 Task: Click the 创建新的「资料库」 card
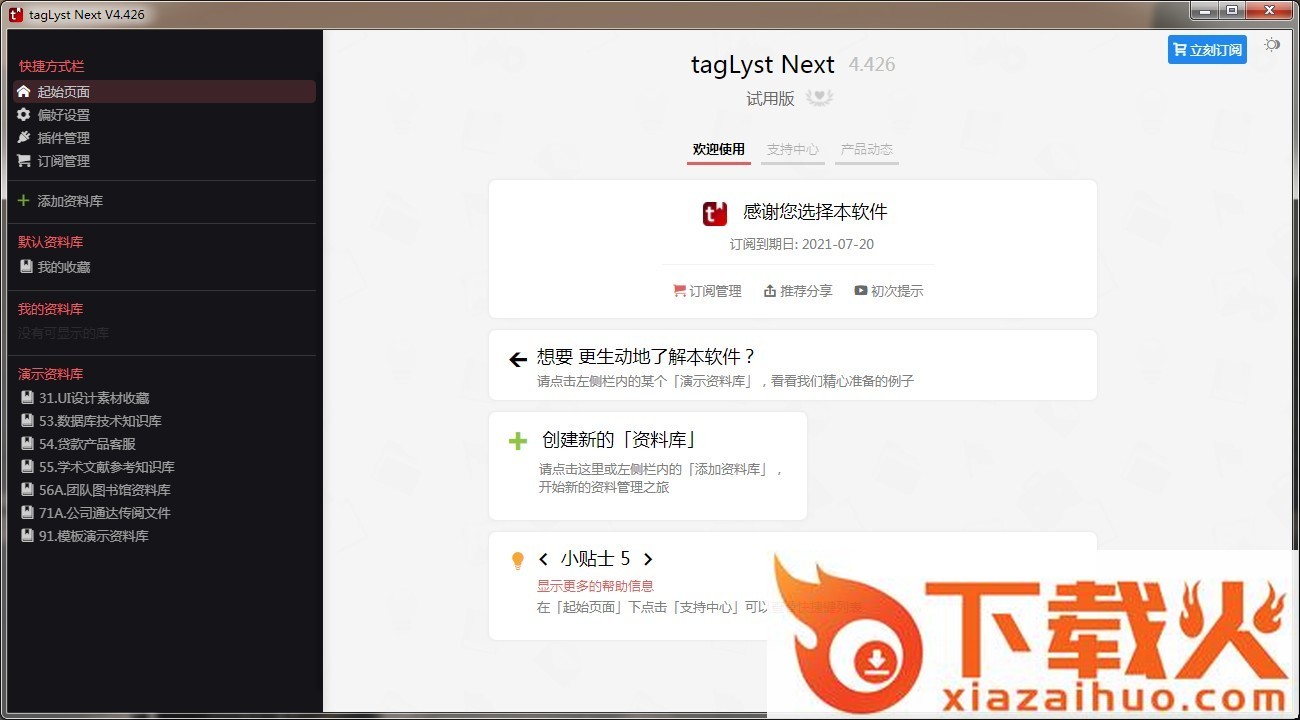(x=648, y=466)
